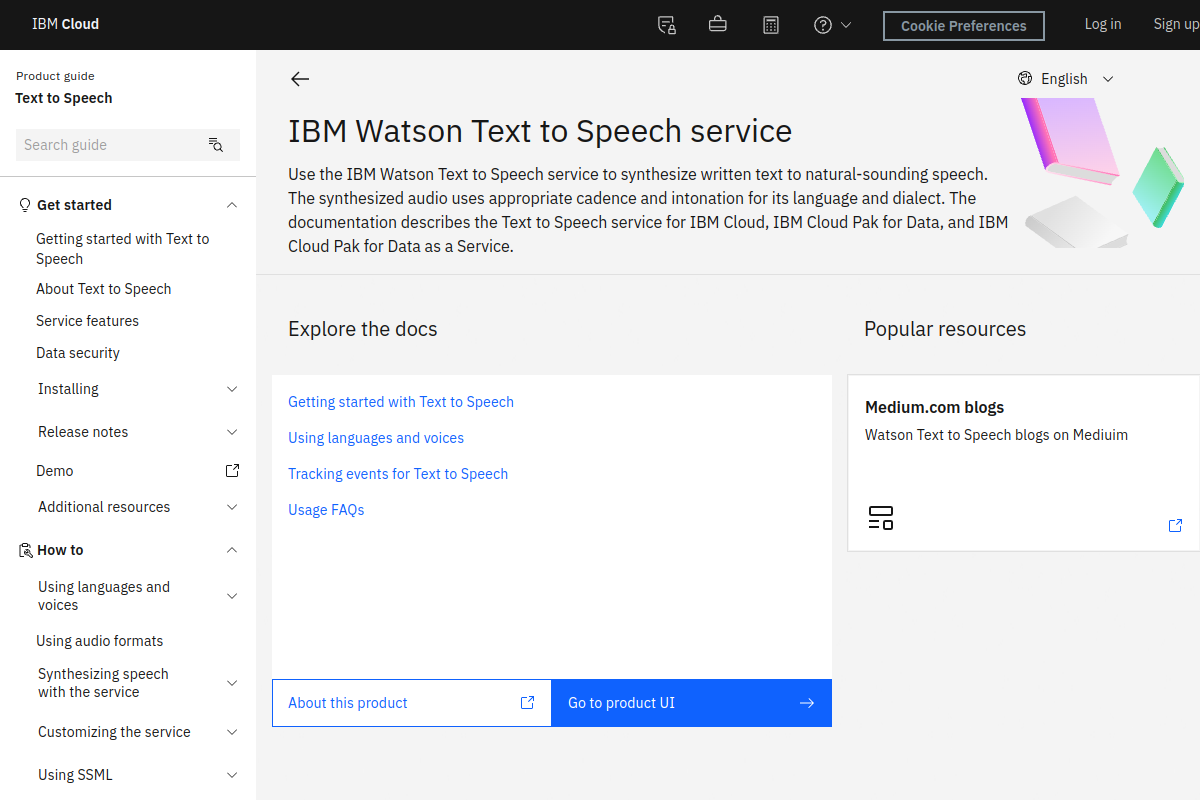
Task: Open the Medium.com blogs card
Action: click(1023, 463)
